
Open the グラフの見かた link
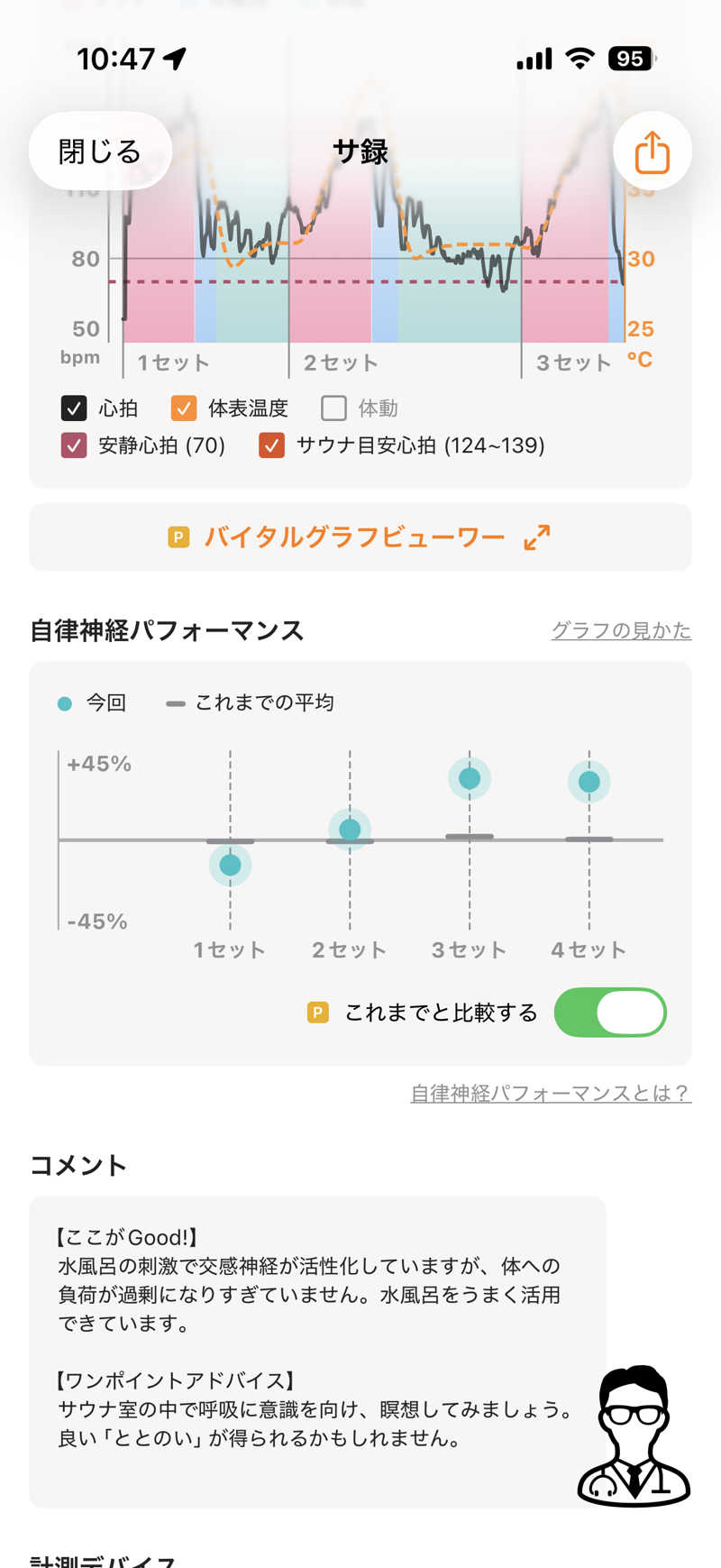click(622, 630)
